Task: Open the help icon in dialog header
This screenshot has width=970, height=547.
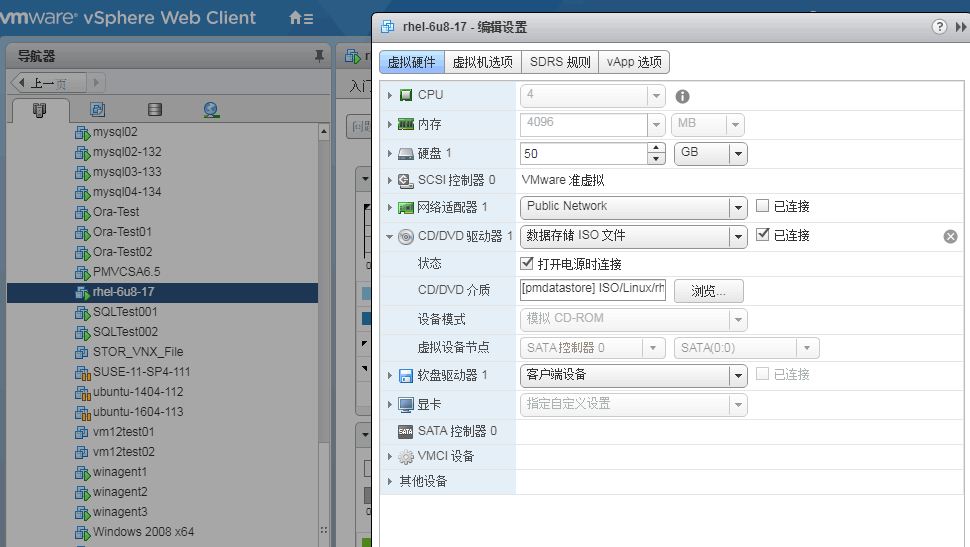Action: 939,27
